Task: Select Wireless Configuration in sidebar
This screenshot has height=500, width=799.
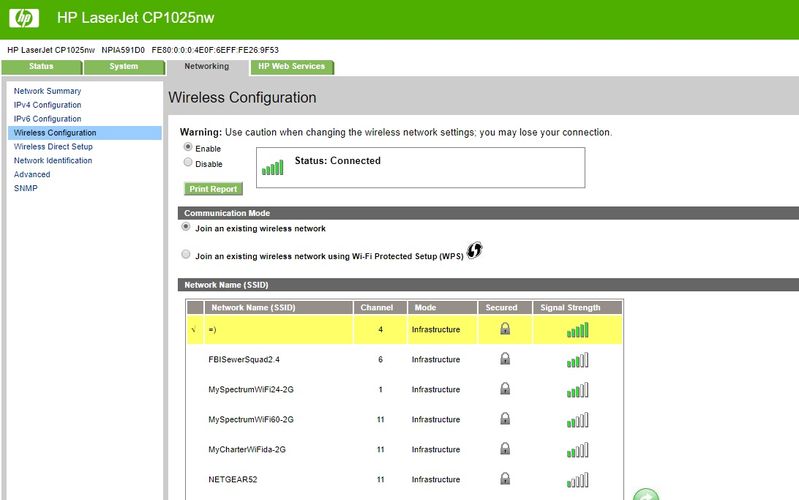Action: coord(85,133)
